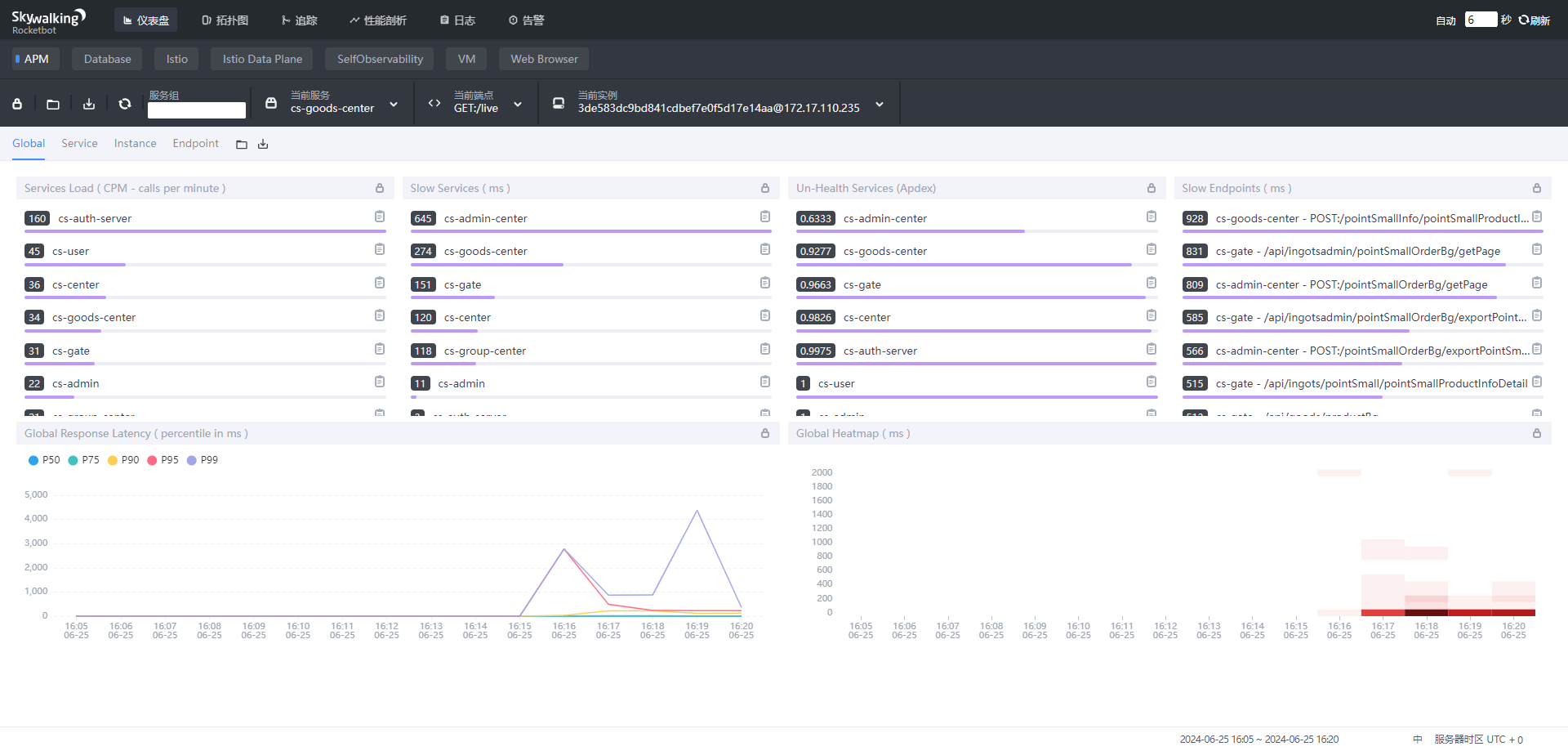Open the 告警 alarm menu
1568x751 pixels.
coord(526,20)
